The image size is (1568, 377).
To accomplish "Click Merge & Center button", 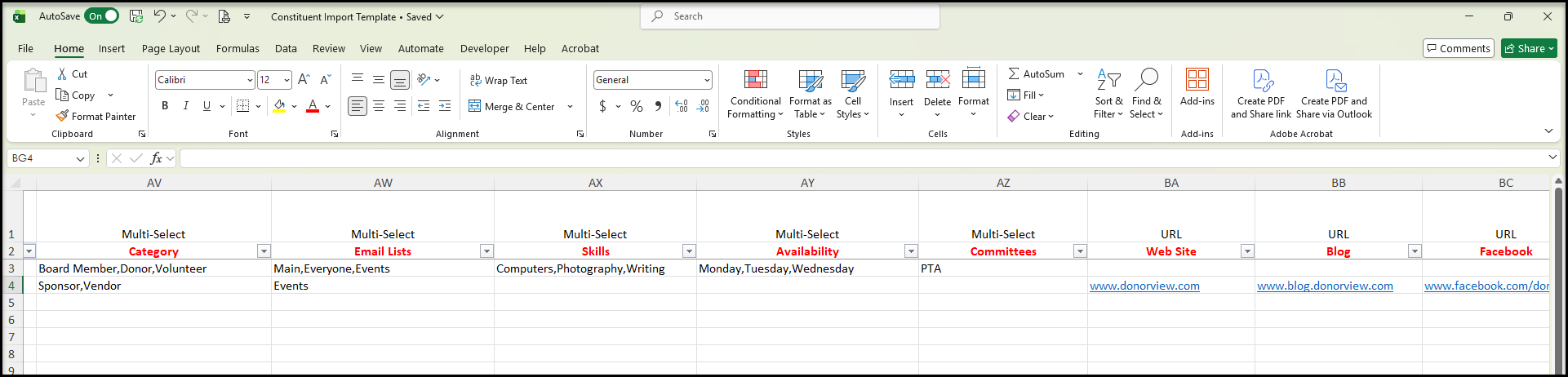I will tap(512, 106).
